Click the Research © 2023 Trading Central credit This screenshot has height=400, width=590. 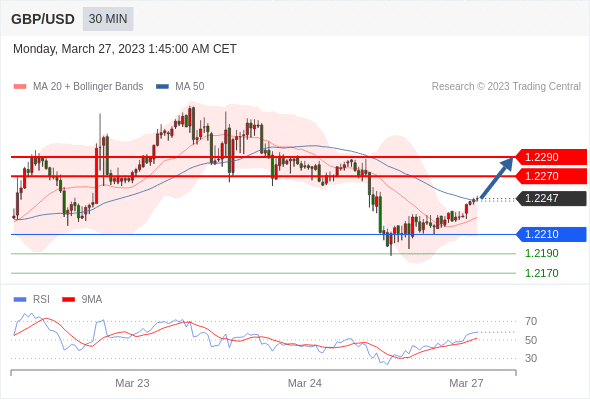coord(506,87)
